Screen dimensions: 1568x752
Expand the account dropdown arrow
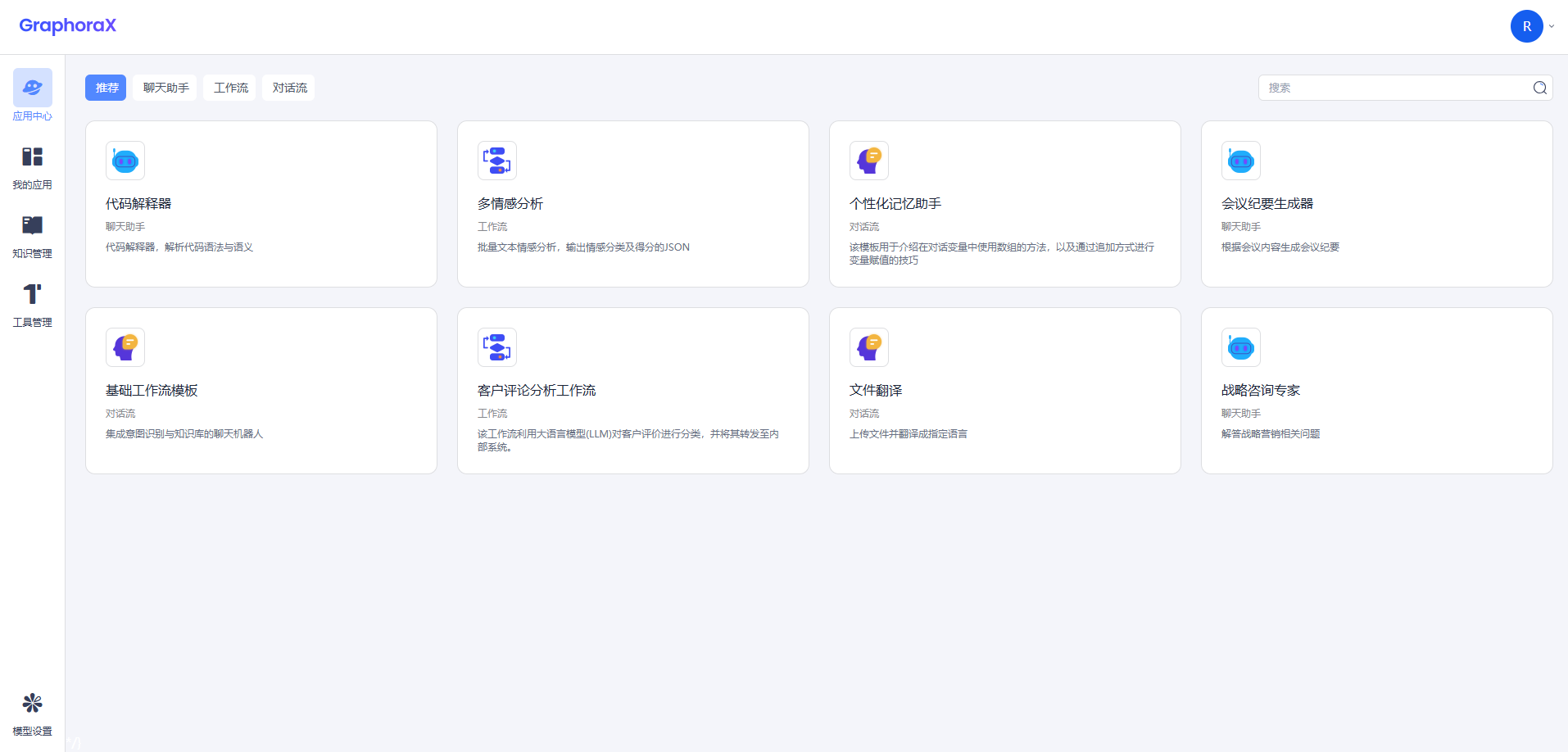pyautogui.click(x=1552, y=26)
